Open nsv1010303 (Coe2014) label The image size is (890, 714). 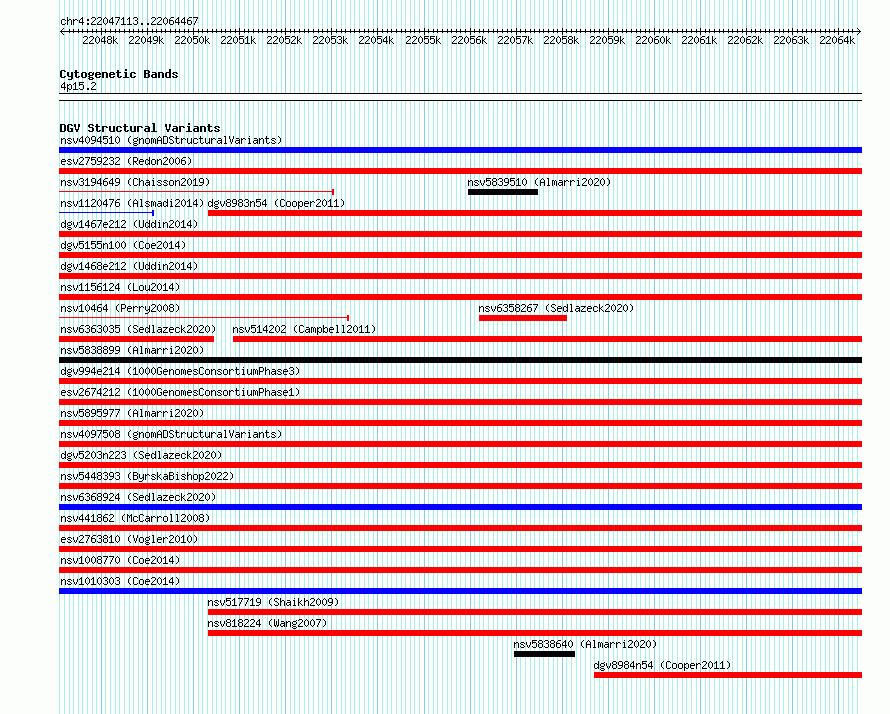point(120,581)
